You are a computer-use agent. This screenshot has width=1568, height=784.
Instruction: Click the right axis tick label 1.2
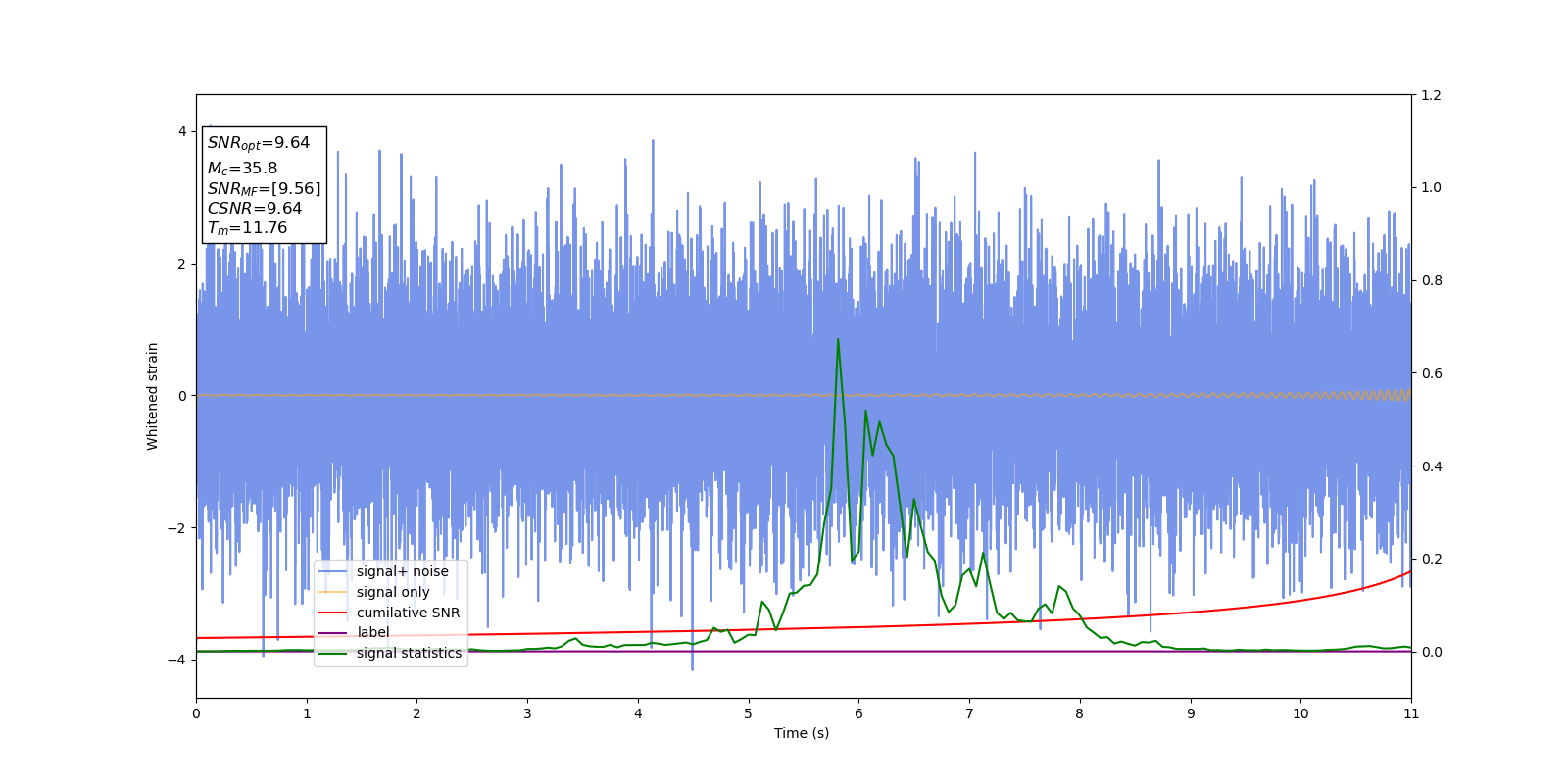pyautogui.click(x=1431, y=95)
